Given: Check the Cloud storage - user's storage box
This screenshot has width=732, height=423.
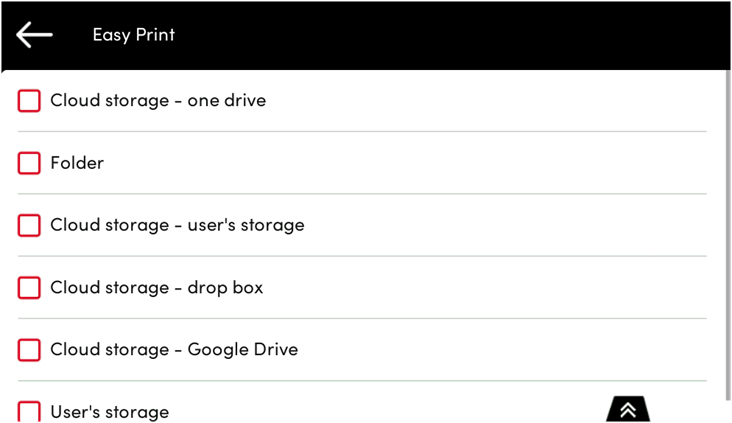Looking at the screenshot, I should click(30, 226).
